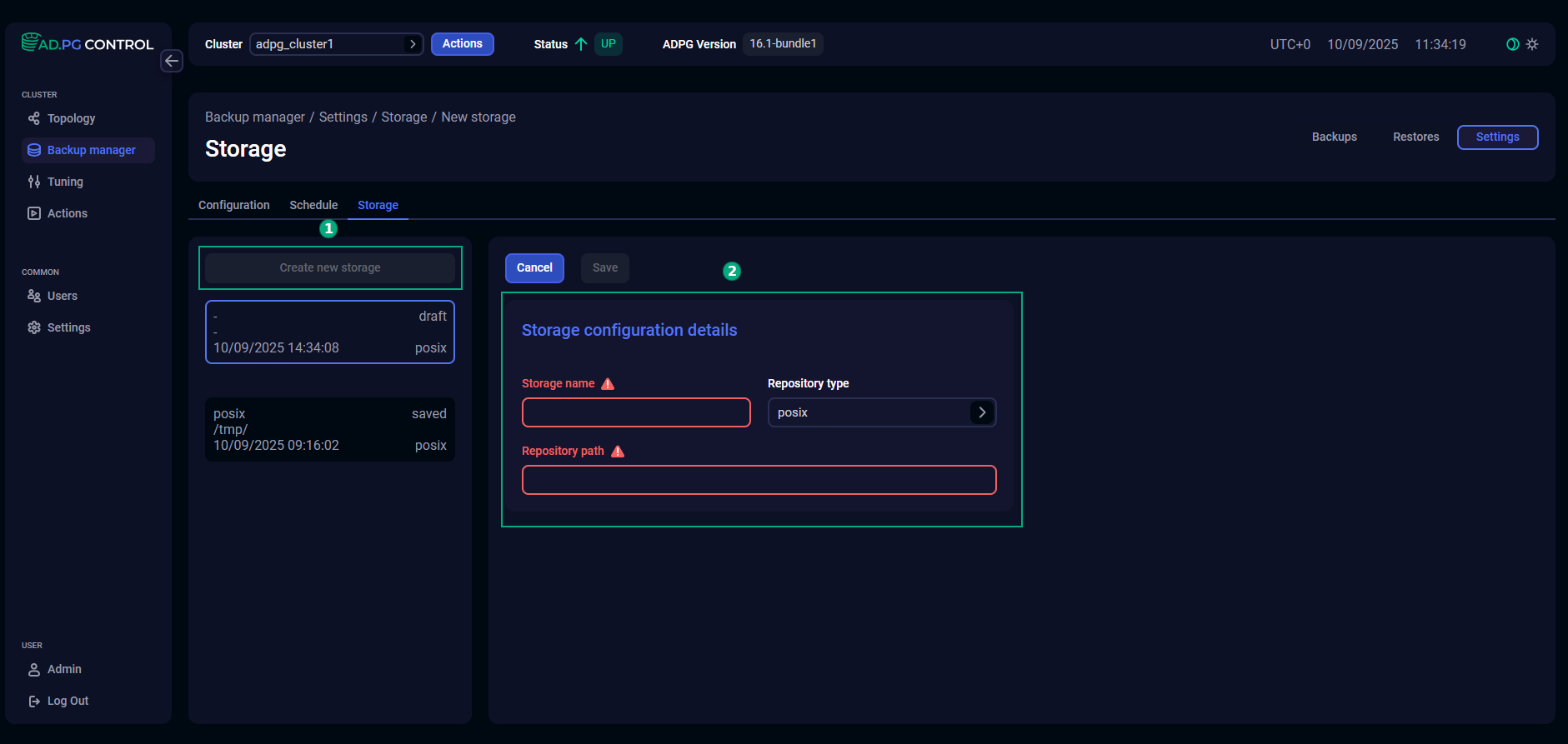Switch to the dark theme moon icon
Screen dimensions: 1568x744
point(1512,44)
